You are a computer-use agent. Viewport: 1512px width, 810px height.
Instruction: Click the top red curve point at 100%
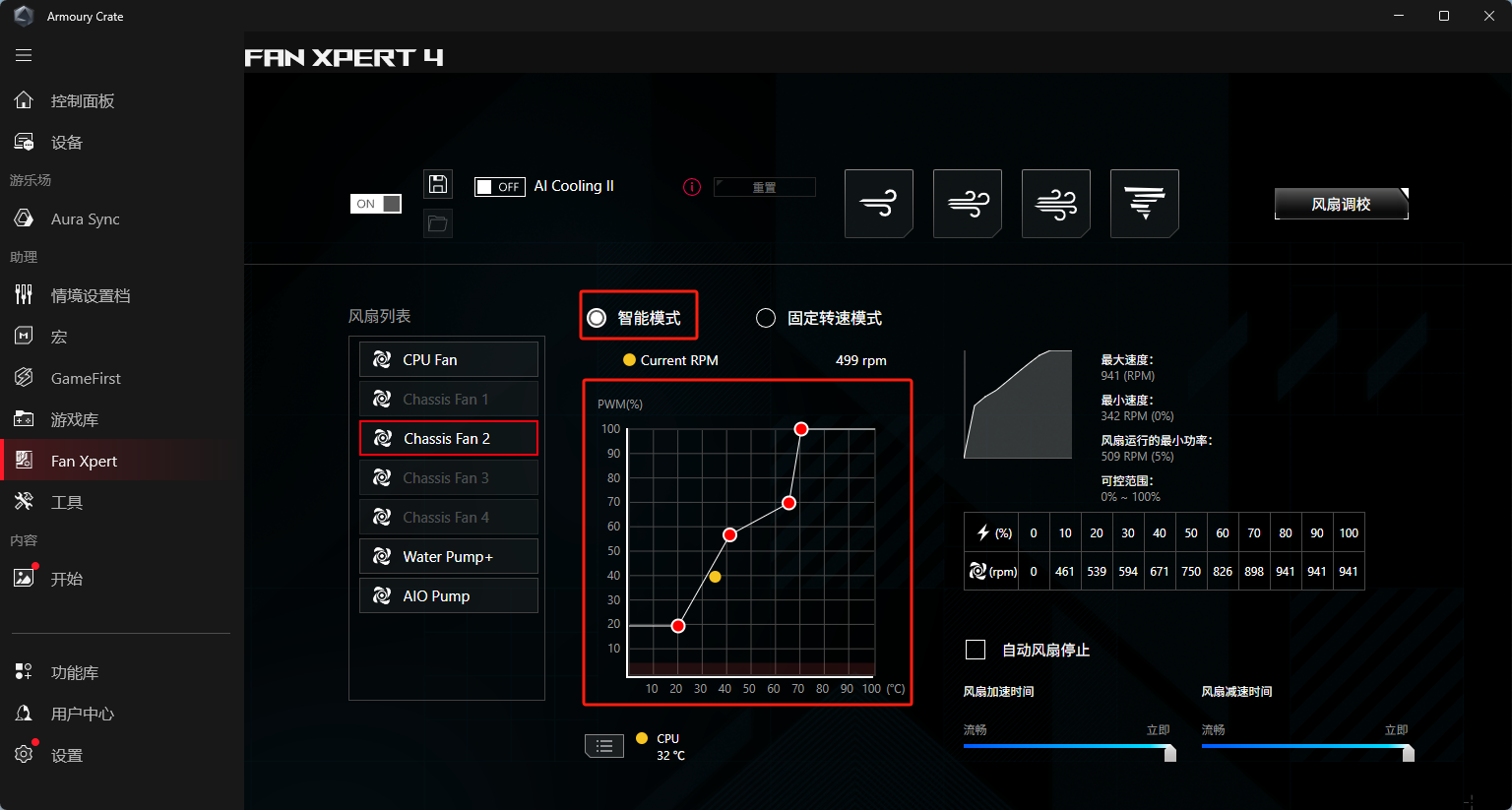801,429
